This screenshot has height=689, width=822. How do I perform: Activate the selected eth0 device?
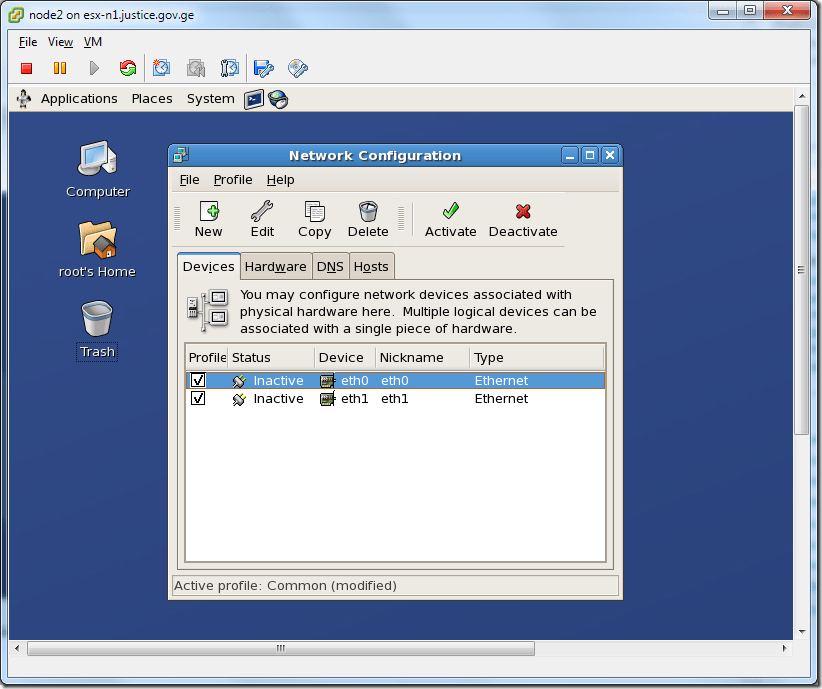point(450,218)
